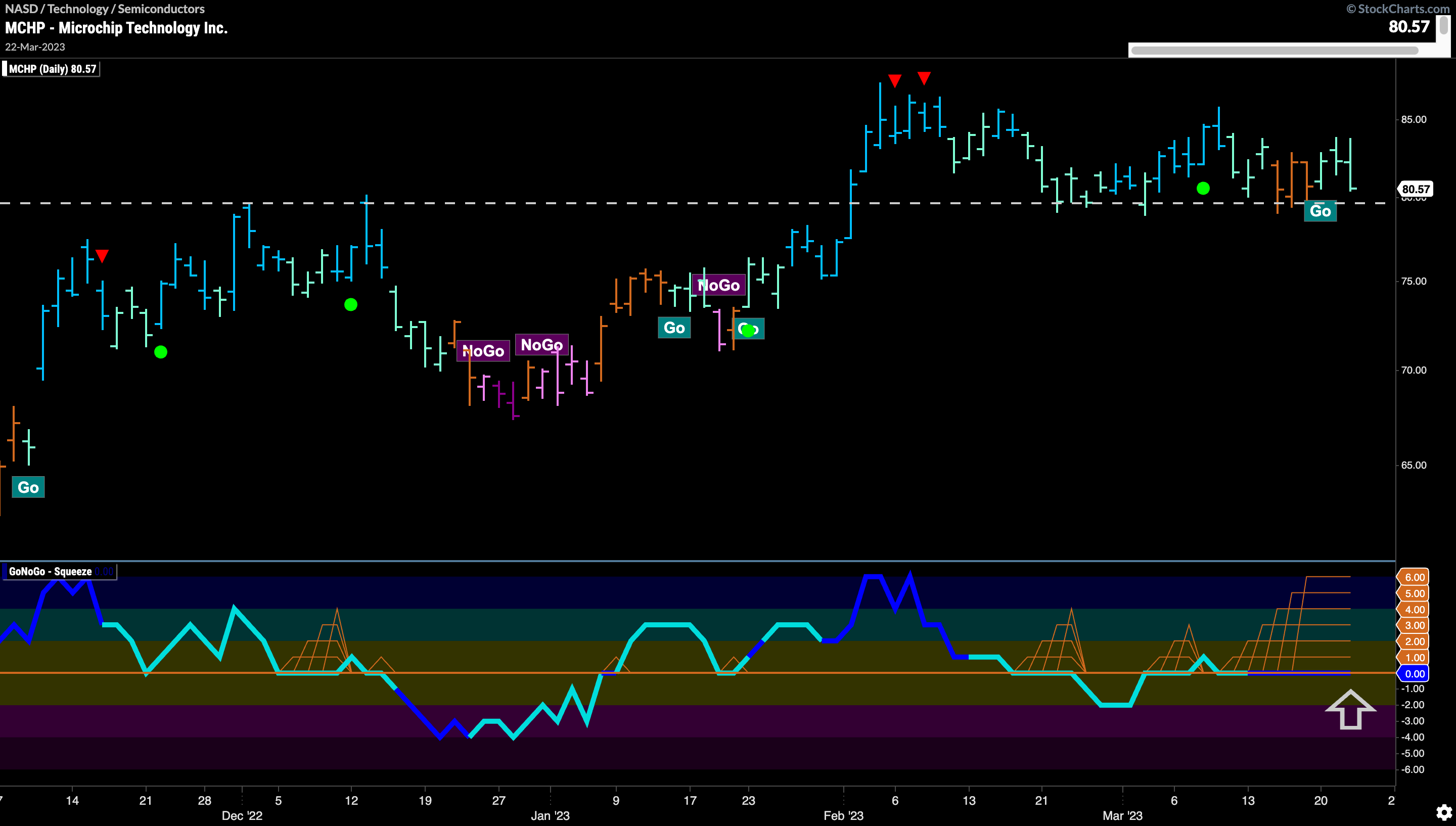
Task: Click the NoGo label near early January
Action: [541, 345]
